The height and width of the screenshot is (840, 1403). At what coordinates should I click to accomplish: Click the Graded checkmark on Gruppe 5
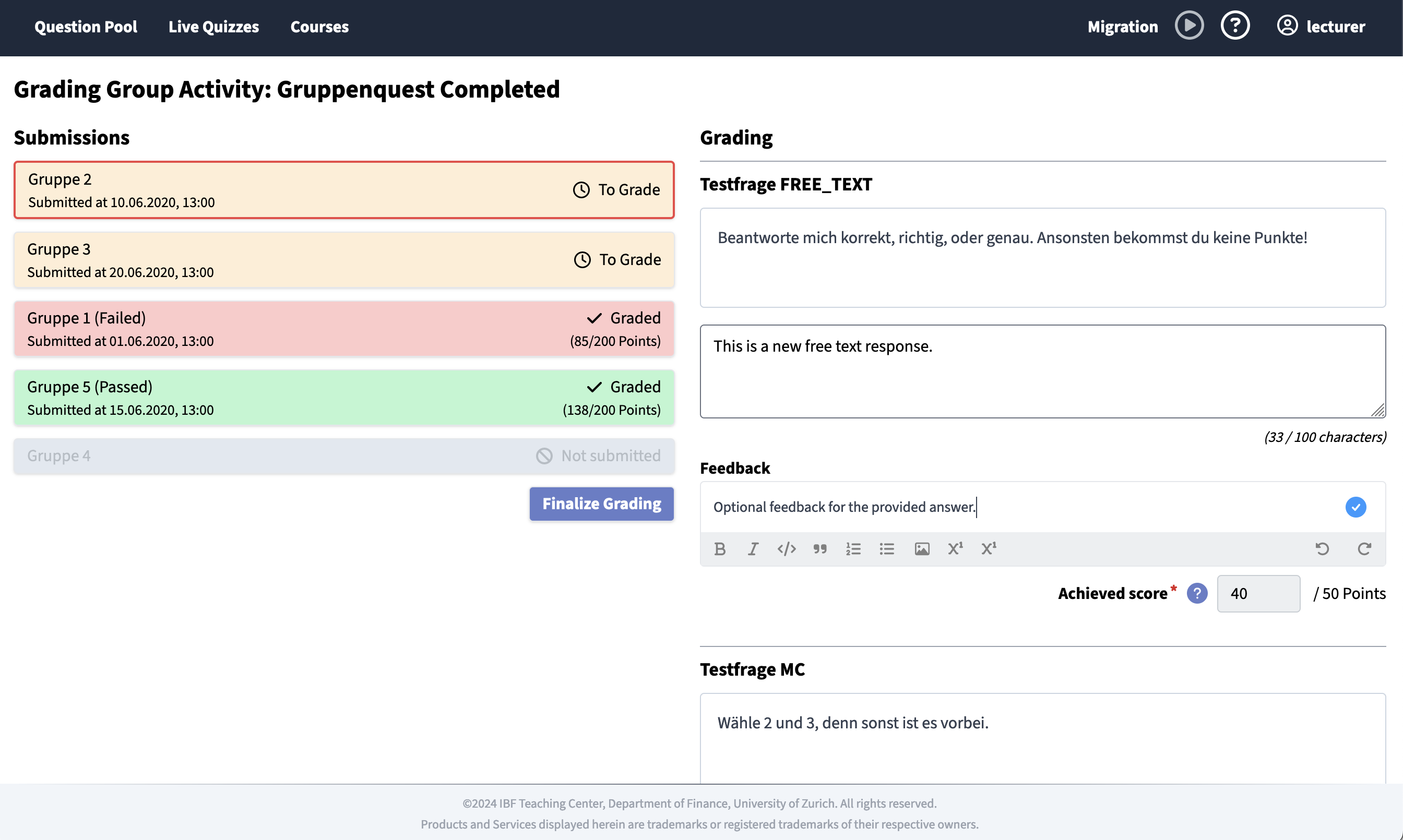click(594, 387)
